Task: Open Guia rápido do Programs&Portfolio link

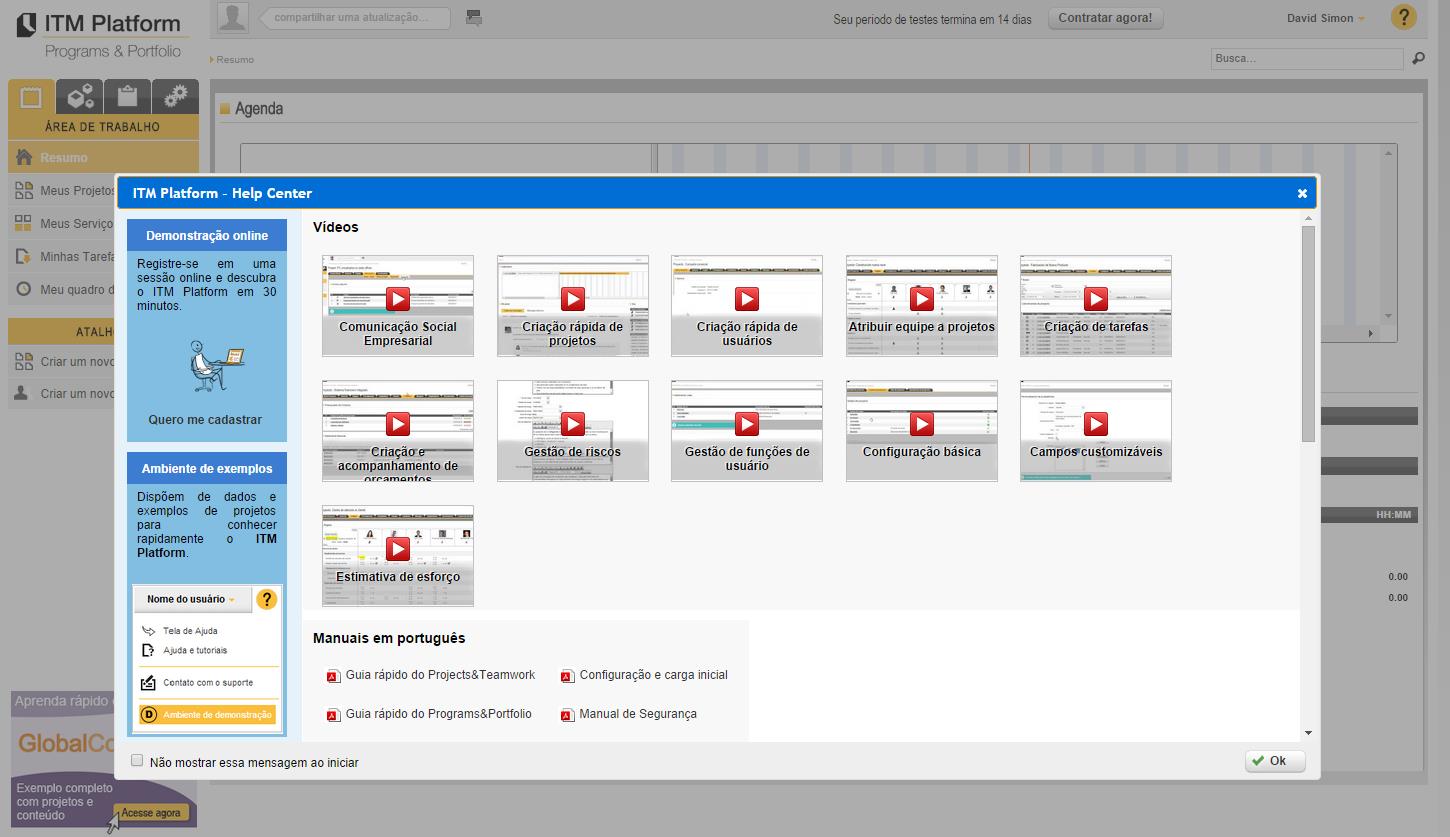Action: tap(438, 714)
